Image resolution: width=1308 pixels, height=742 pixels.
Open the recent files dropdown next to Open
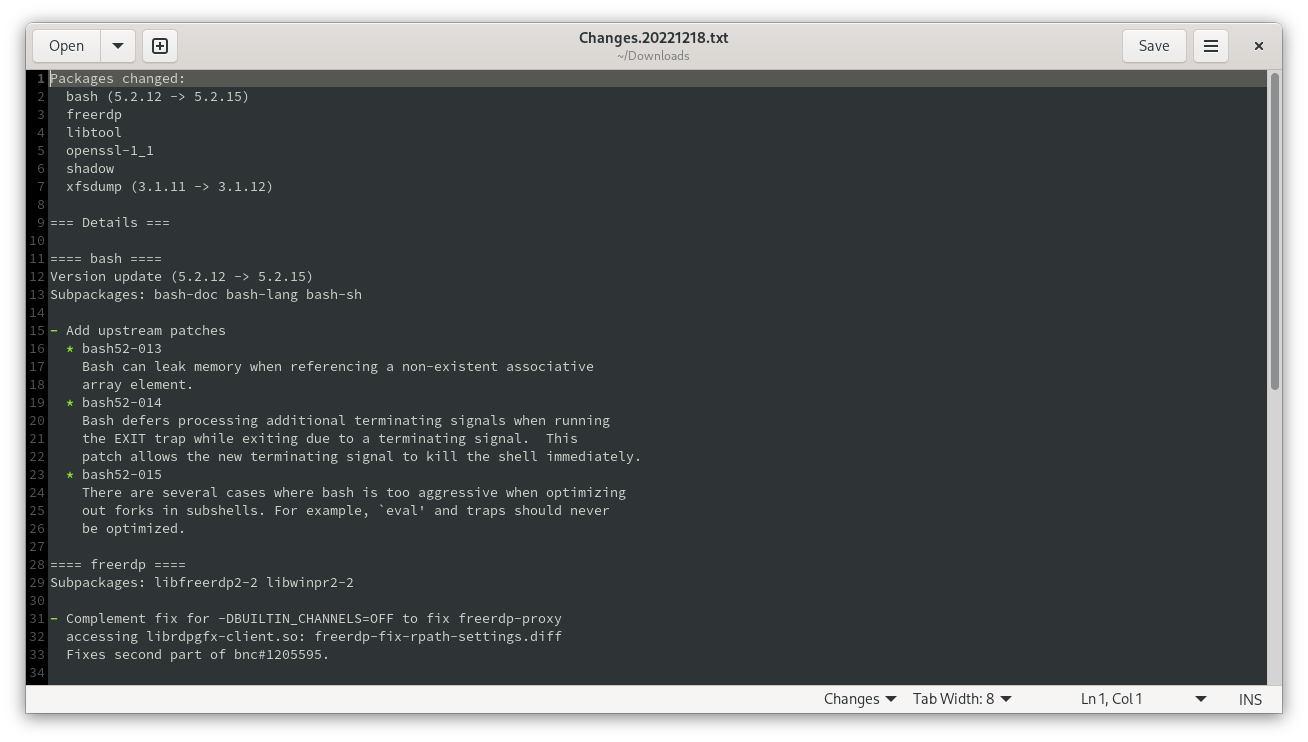click(117, 45)
